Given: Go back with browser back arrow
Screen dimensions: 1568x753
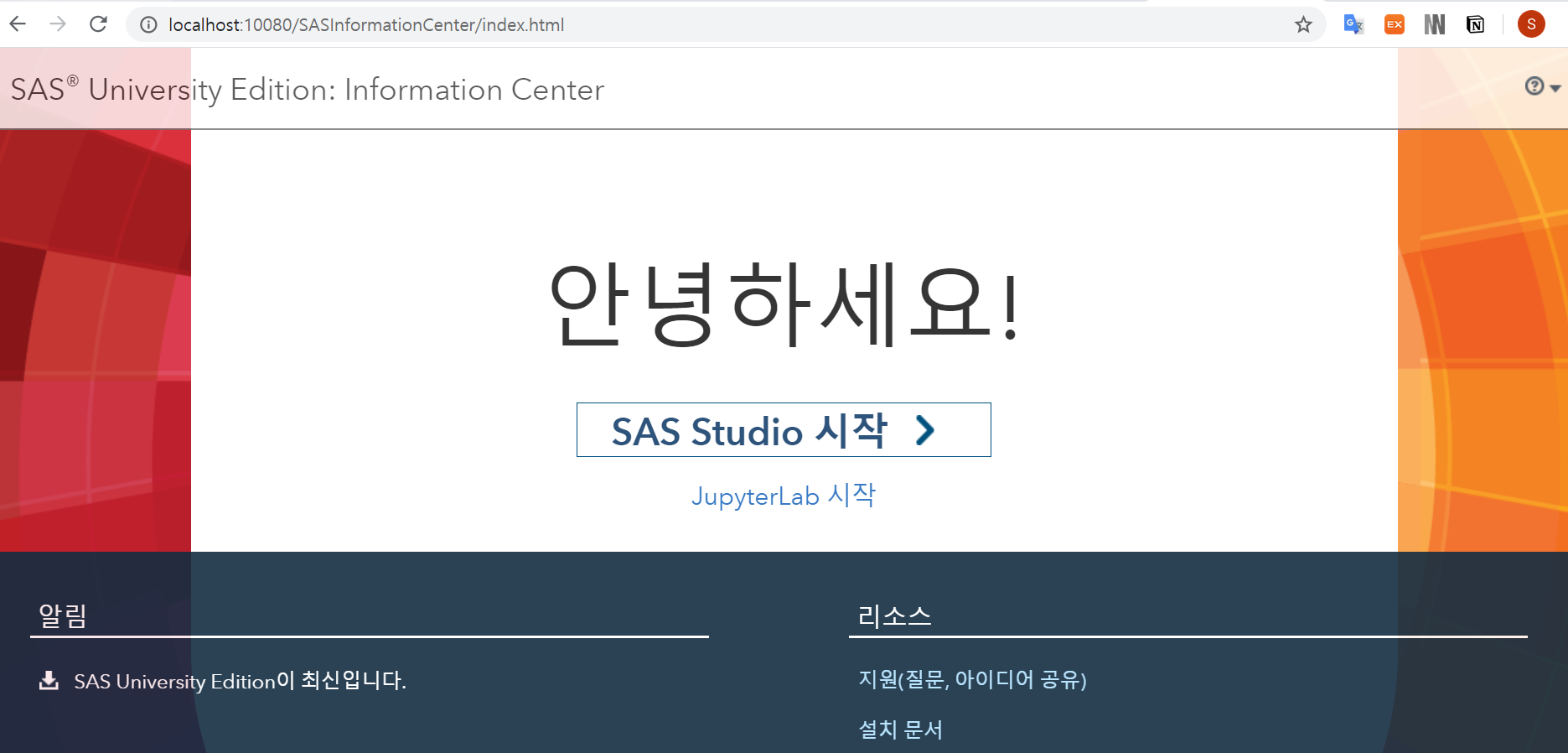Looking at the screenshot, I should 18,24.
